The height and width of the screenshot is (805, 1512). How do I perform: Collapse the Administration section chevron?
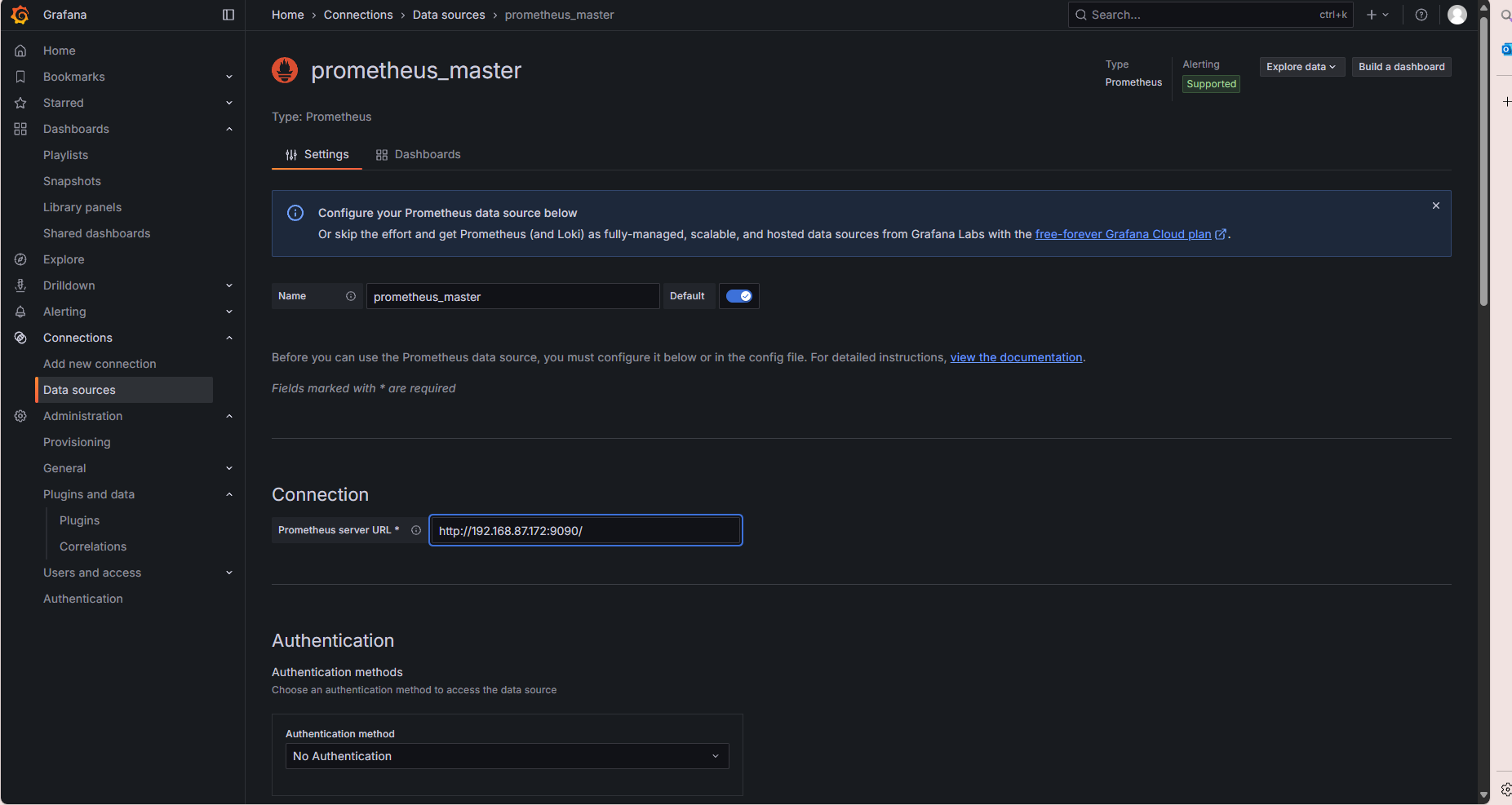point(229,416)
